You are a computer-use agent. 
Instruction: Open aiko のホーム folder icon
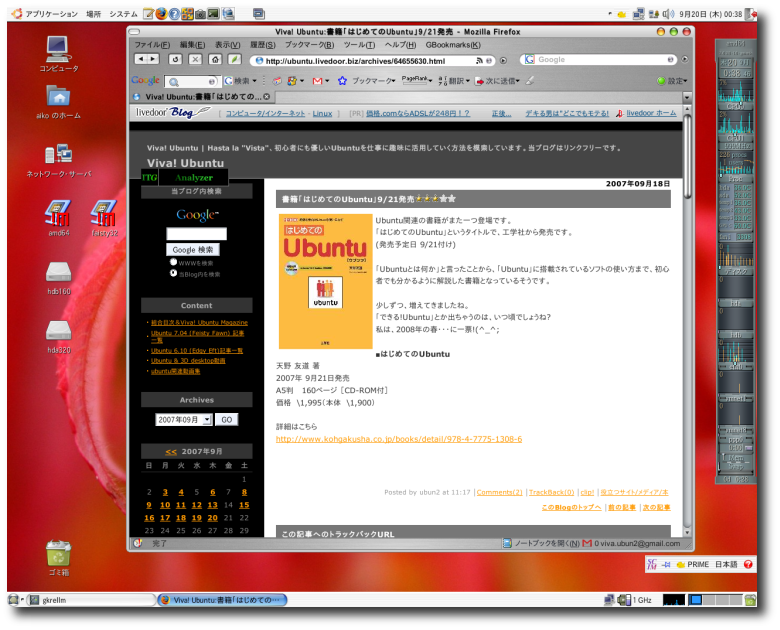click(x=59, y=102)
